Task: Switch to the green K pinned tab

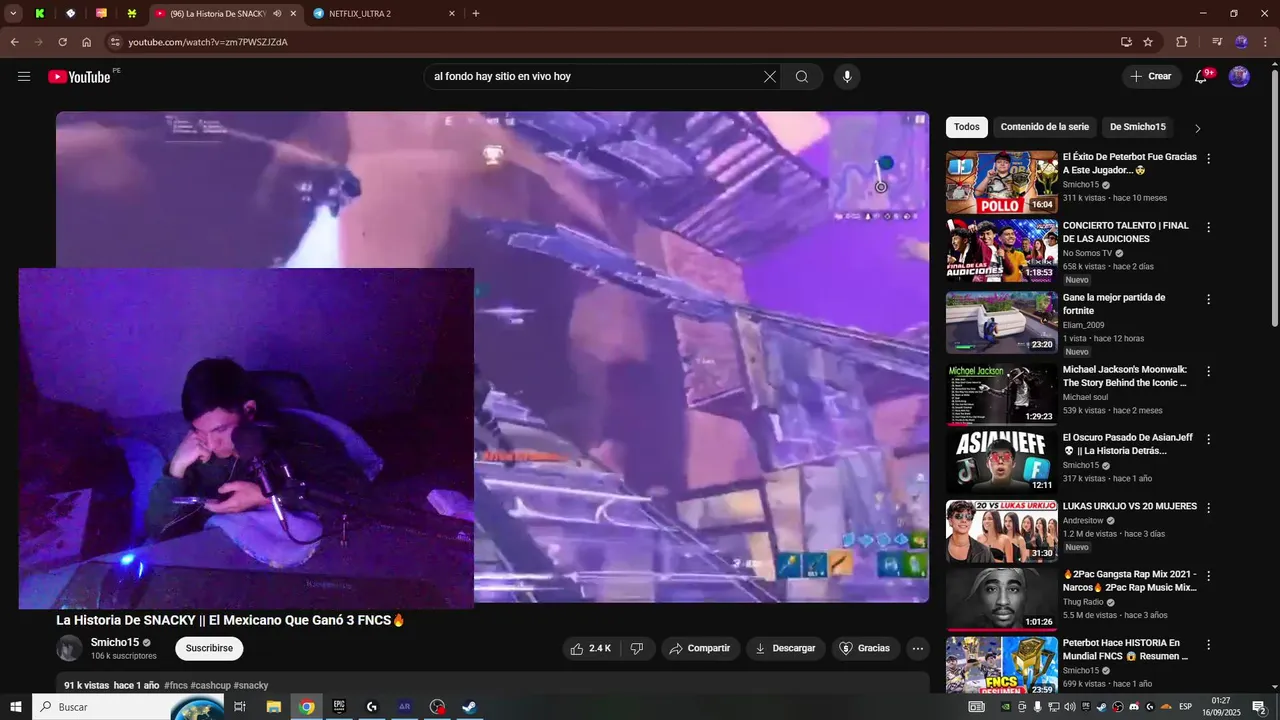Action: (39, 14)
